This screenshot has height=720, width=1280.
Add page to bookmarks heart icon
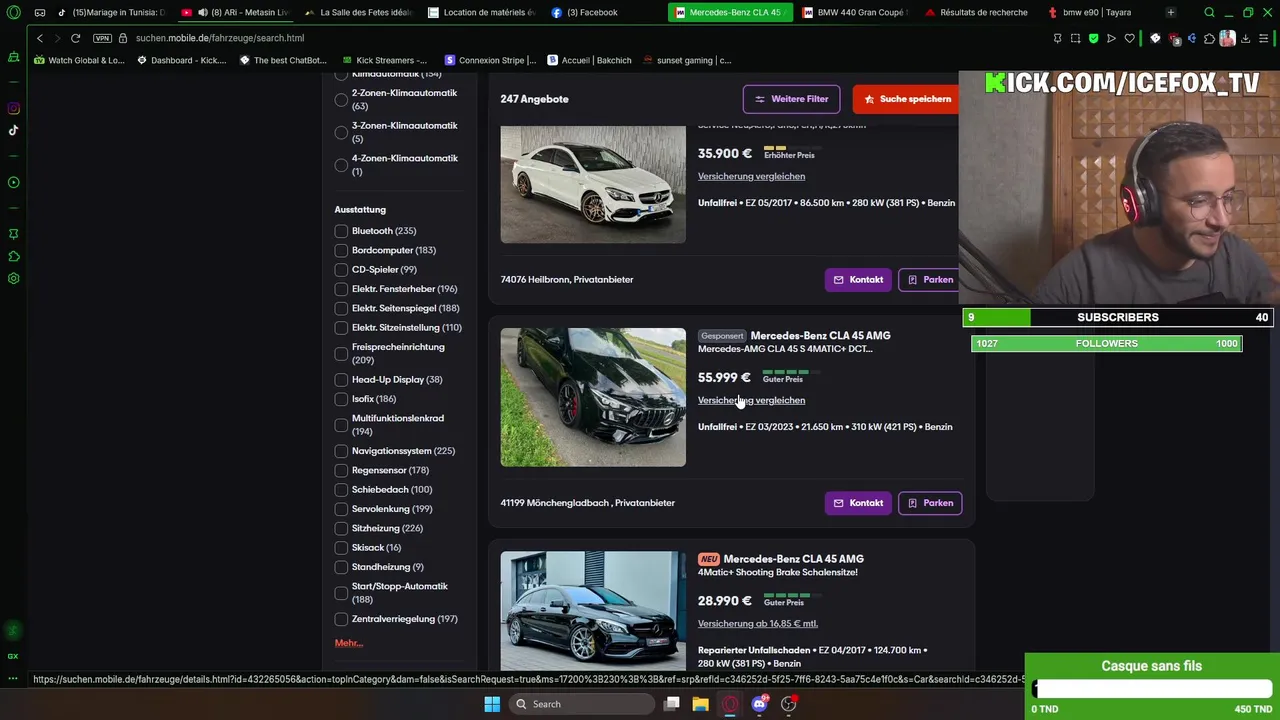[x=1129, y=38]
